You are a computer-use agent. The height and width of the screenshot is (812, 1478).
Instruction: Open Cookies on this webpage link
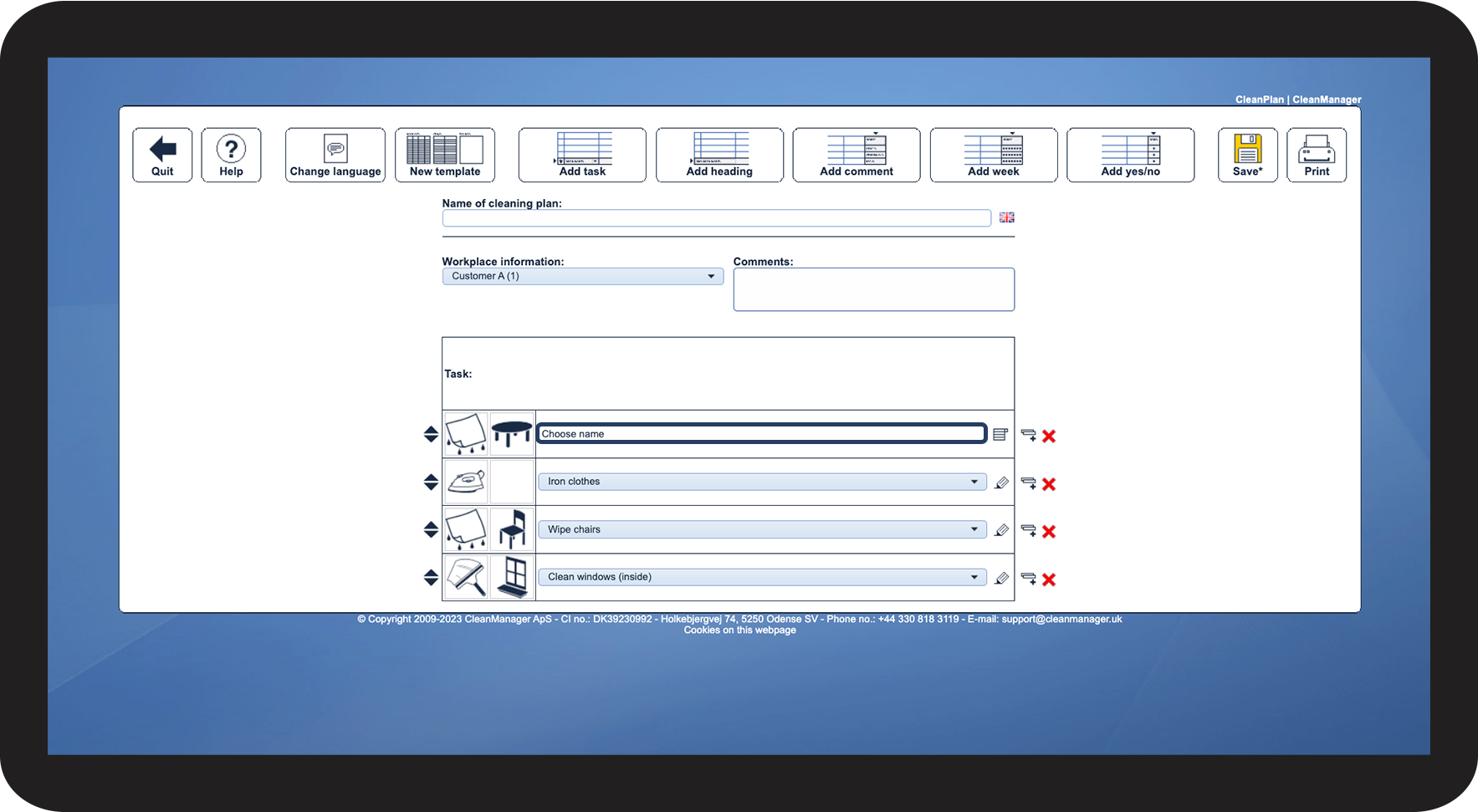(x=740, y=631)
